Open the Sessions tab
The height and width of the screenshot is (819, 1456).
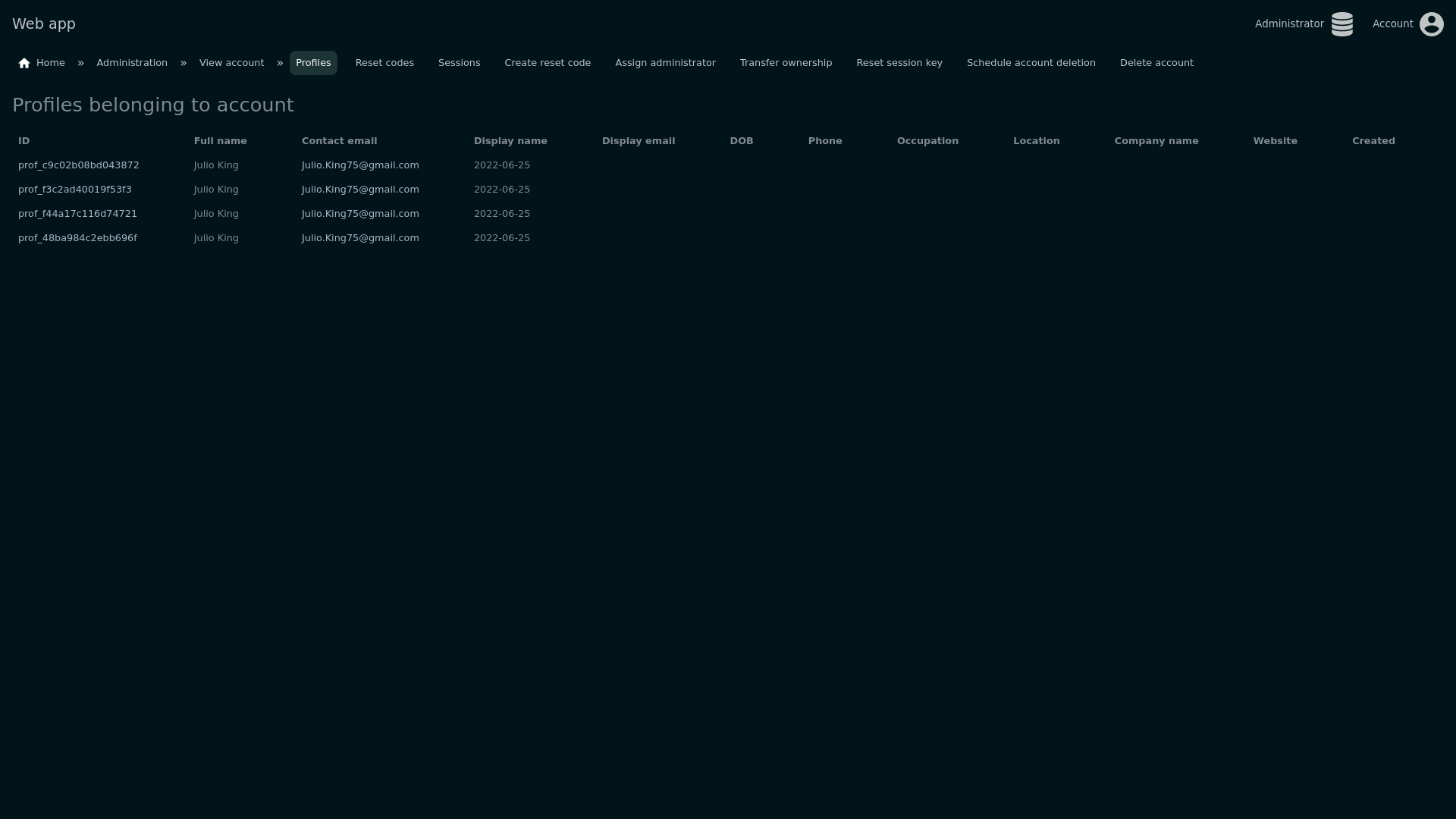click(459, 63)
